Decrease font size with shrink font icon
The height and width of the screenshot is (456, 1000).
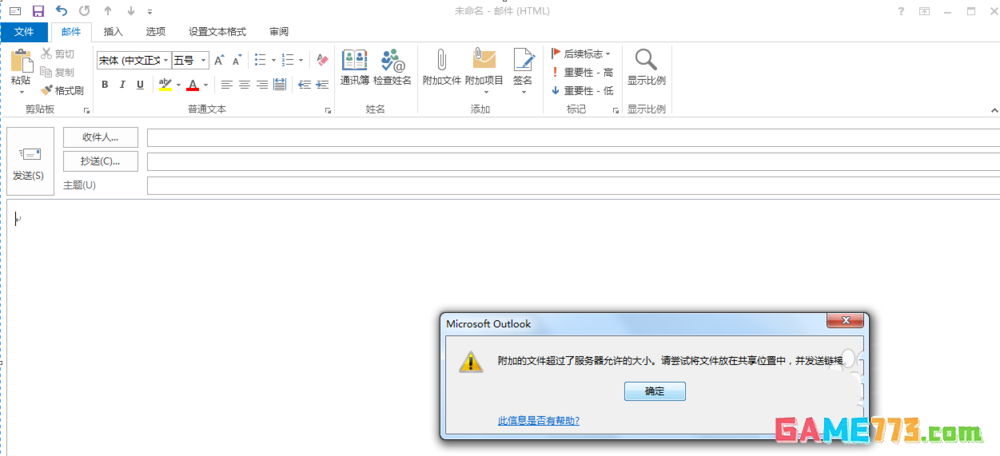click(x=237, y=61)
